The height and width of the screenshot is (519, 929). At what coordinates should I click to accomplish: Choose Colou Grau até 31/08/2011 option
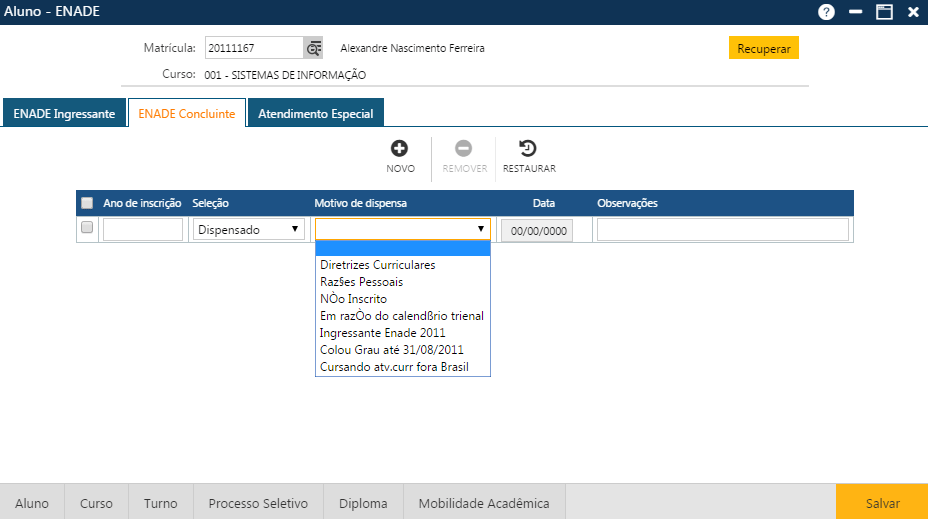(403, 350)
